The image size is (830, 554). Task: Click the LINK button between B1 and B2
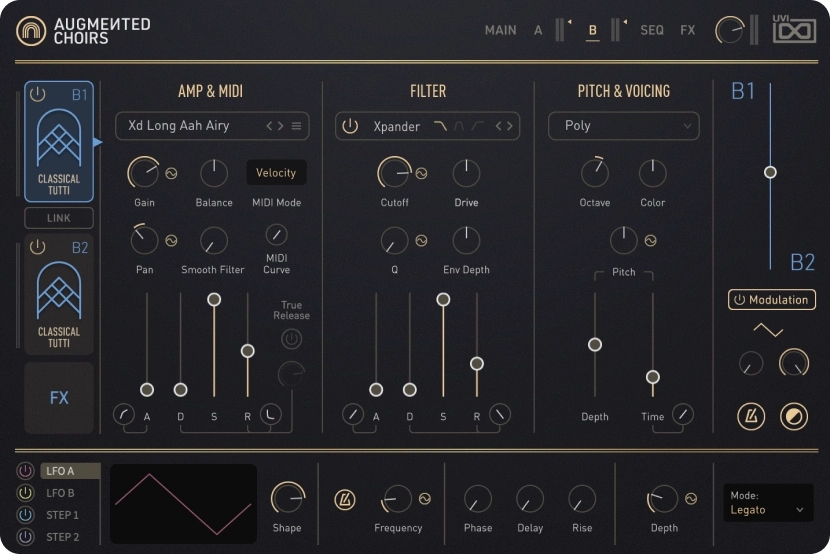click(x=59, y=218)
